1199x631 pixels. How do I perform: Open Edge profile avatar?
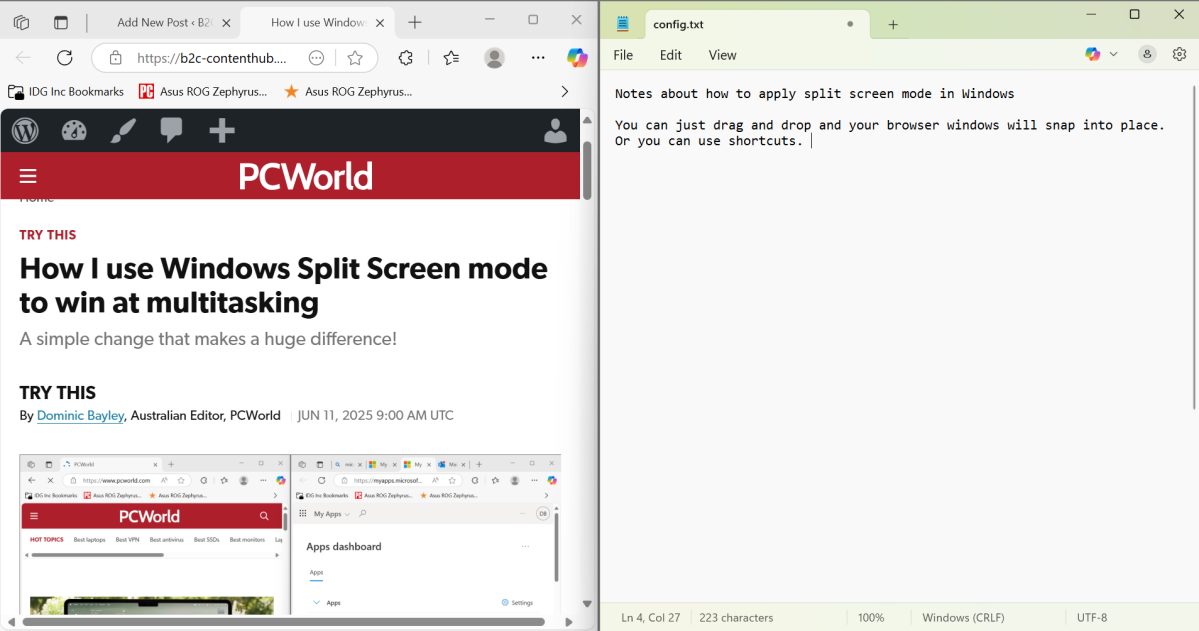pos(495,57)
